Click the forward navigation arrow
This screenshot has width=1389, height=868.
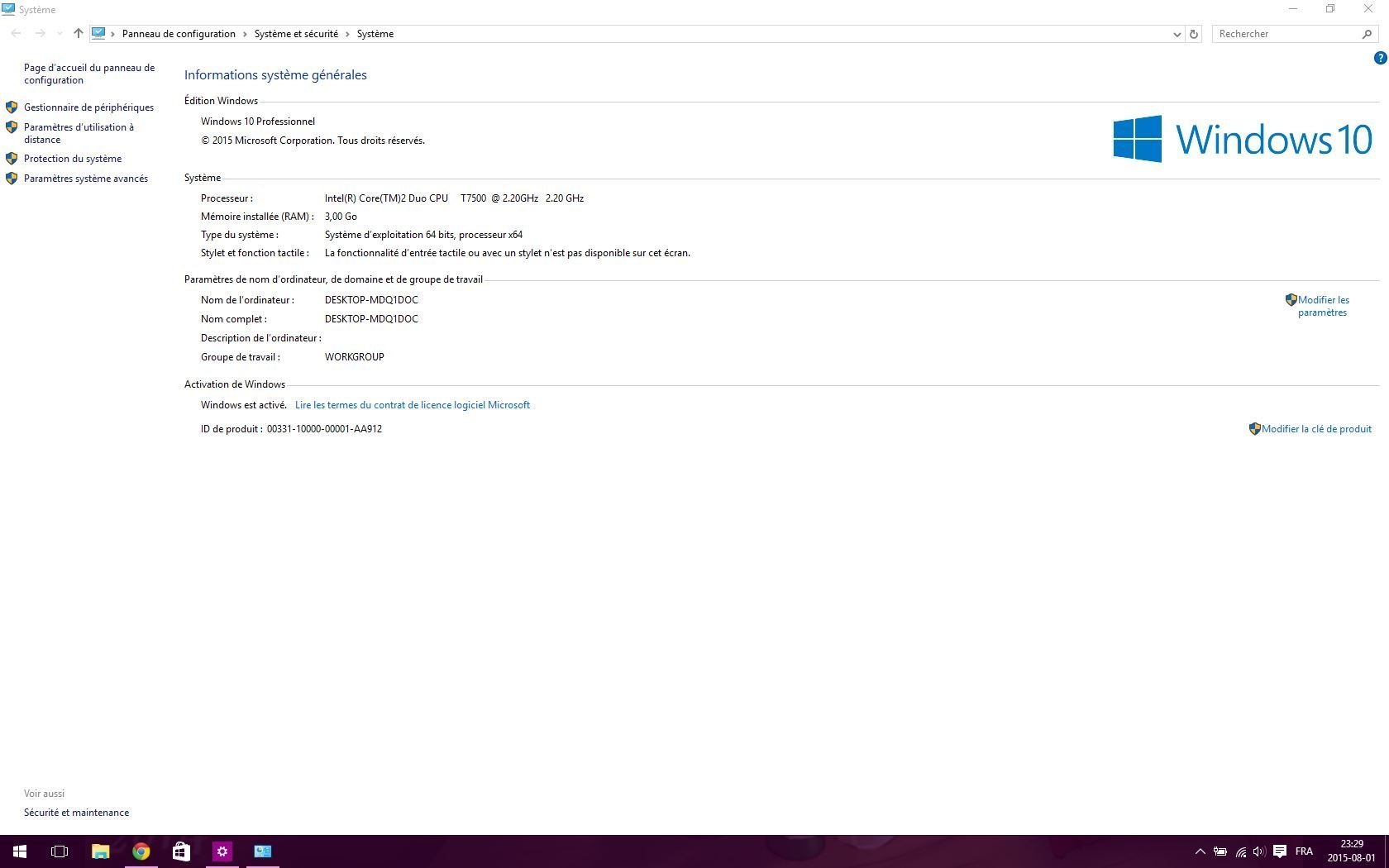40,34
